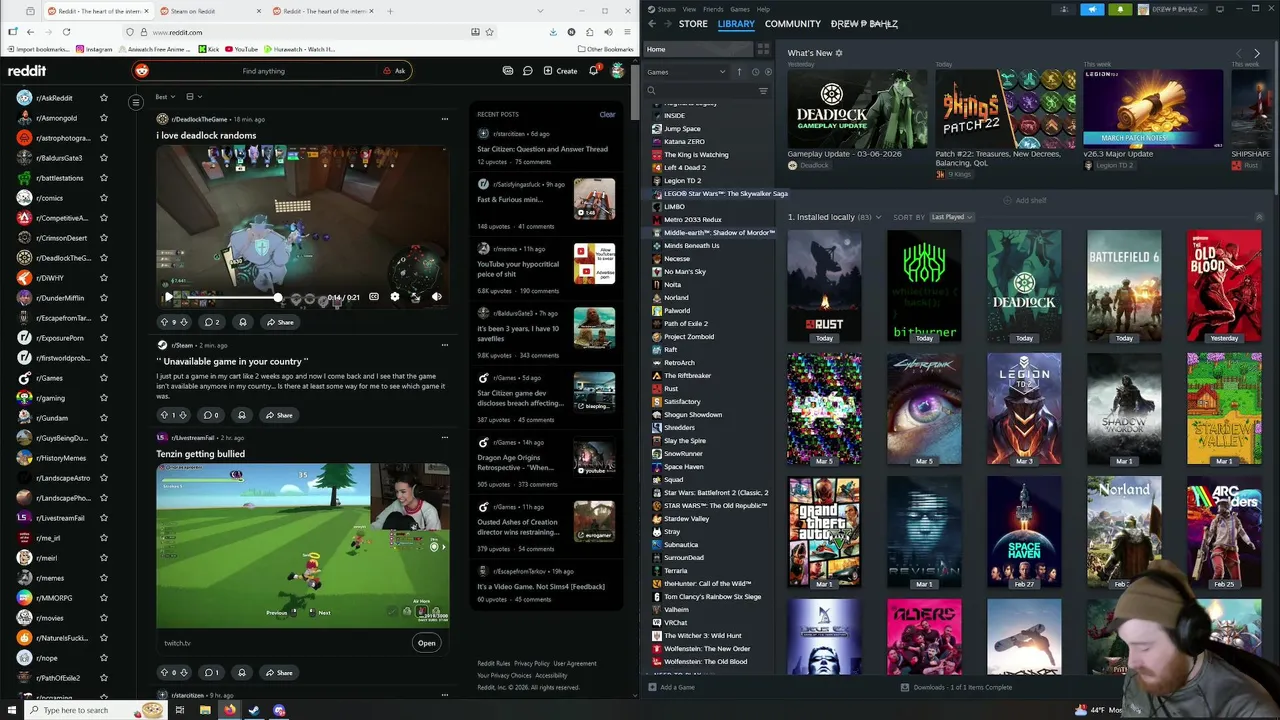Click Add a Game in Steam

point(672,687)
